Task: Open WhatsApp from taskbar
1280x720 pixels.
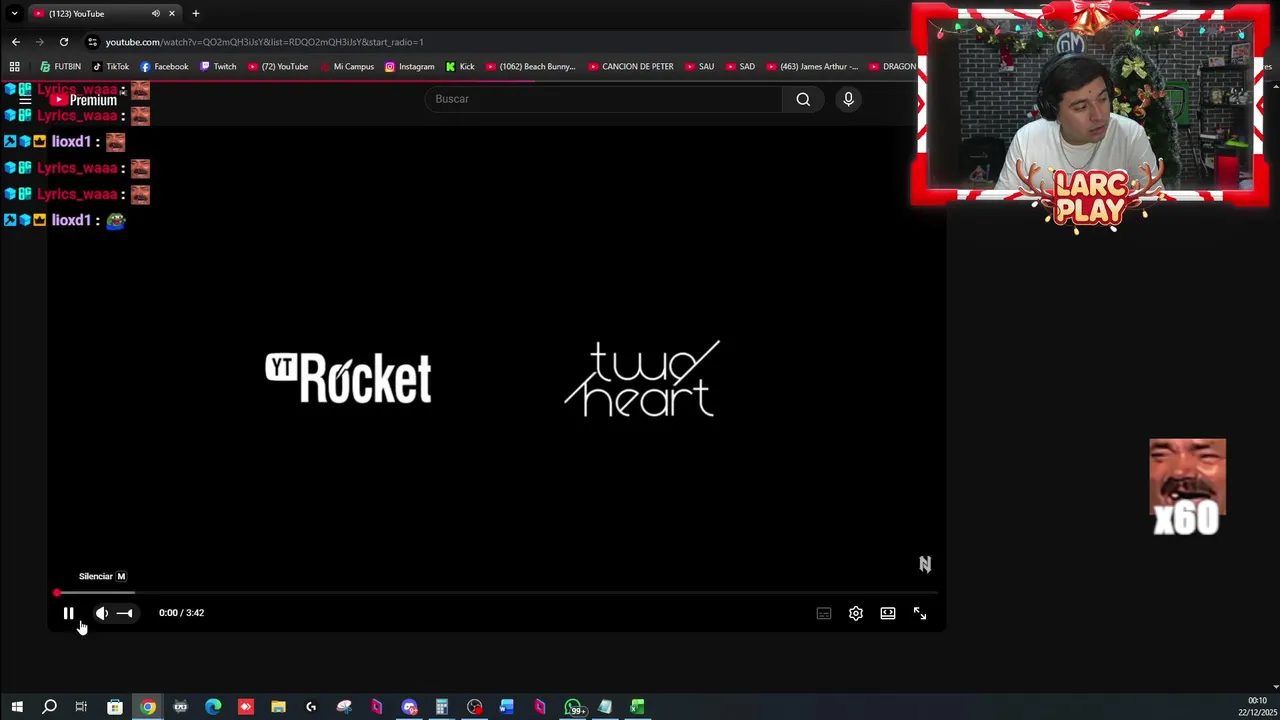Action: pos(573,707)
